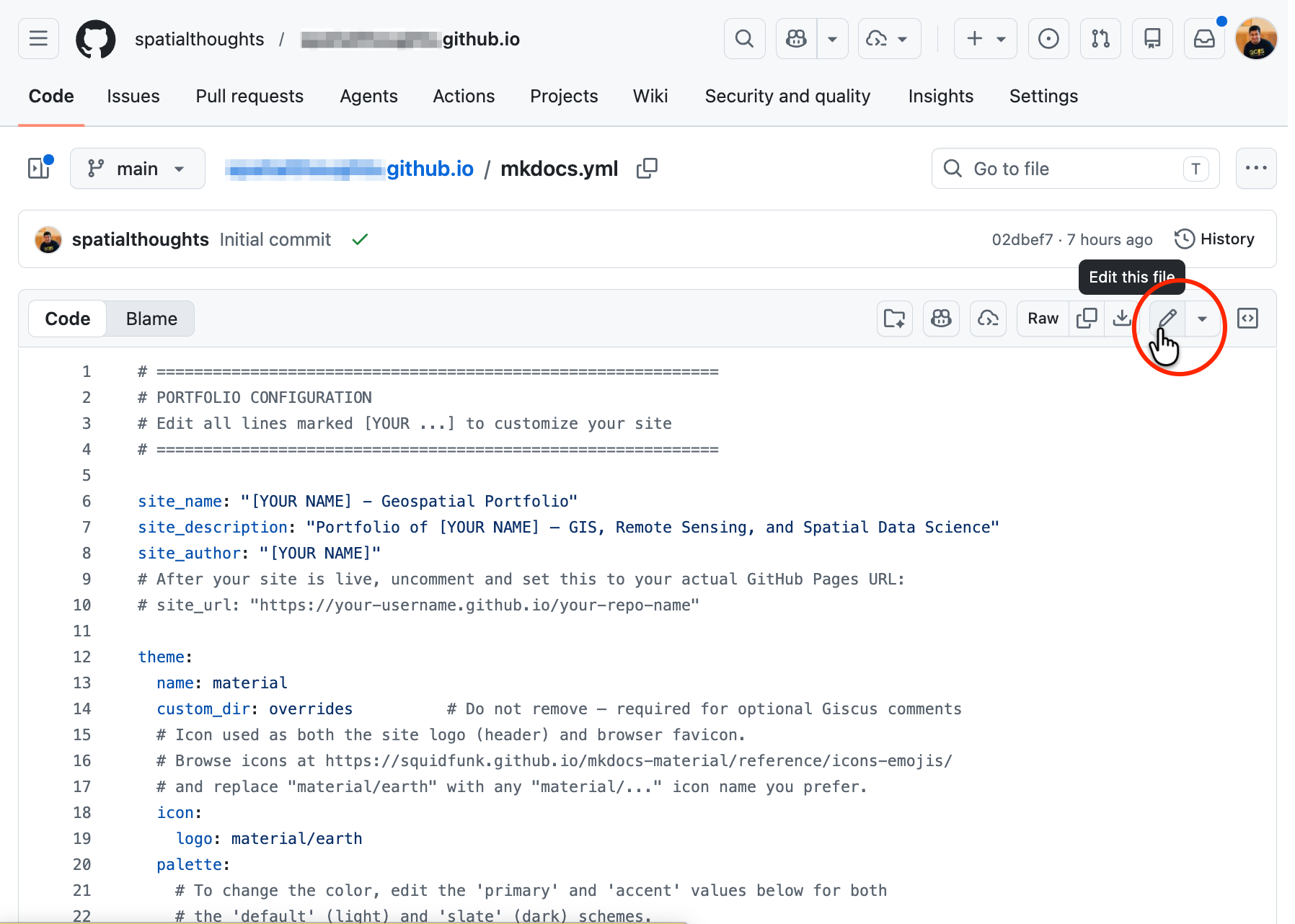Toggle the file tree side panel

39,169
